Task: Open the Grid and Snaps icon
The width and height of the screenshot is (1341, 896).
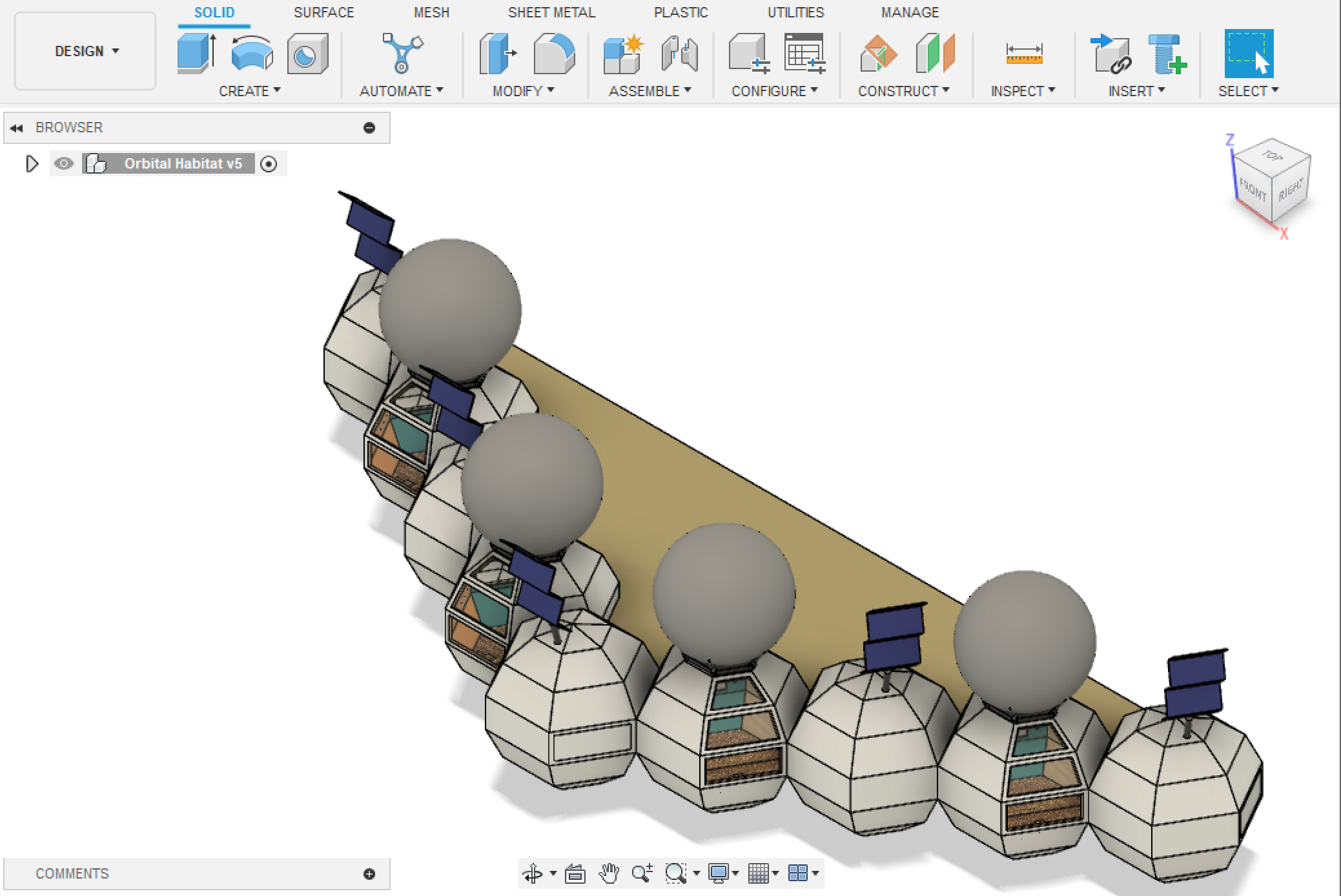Action: (x=759, y=873)
